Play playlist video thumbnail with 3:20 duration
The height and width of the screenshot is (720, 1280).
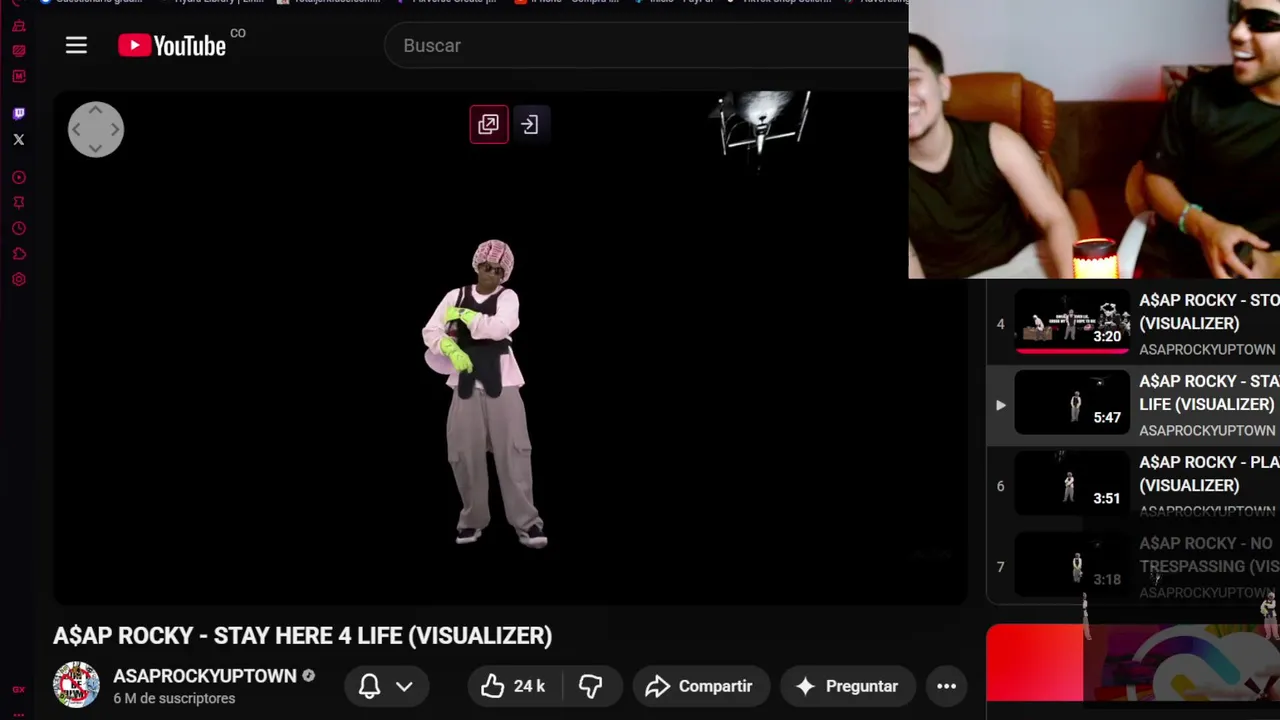tap(1072, 323)
